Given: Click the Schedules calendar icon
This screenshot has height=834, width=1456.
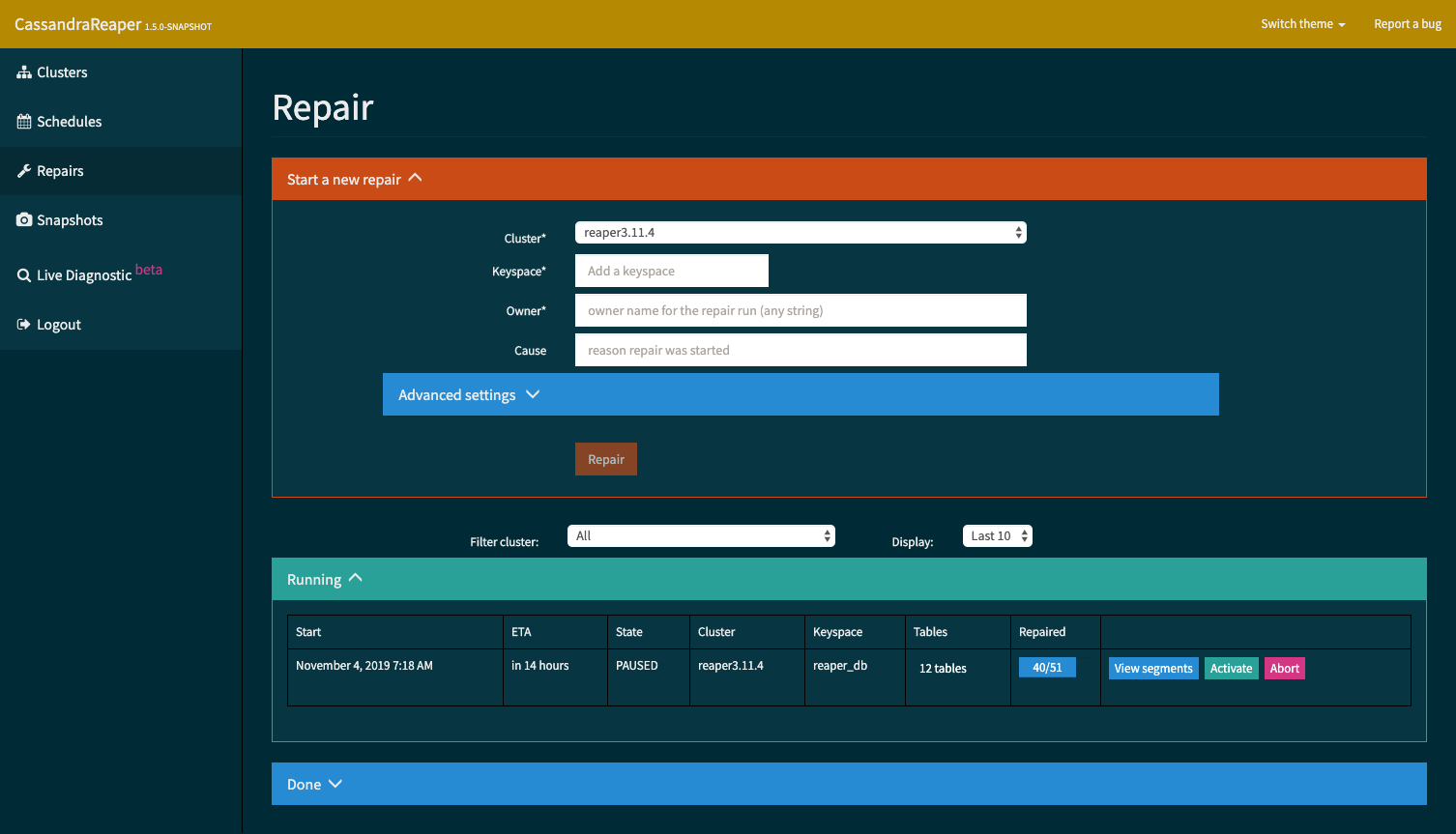Looking at the screenshot, I should 24,122.
